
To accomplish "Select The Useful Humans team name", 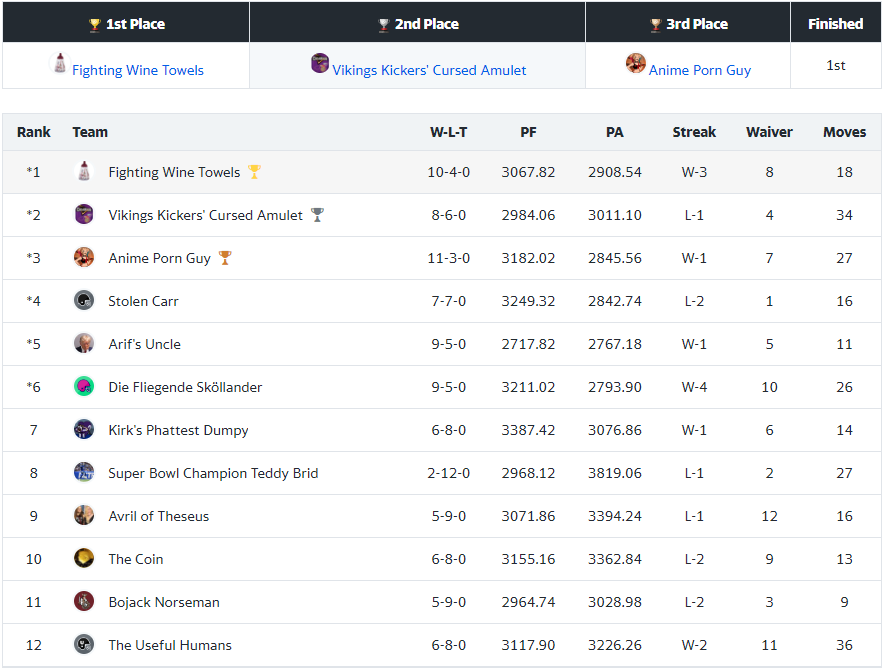I will click(x=170, y=645).
